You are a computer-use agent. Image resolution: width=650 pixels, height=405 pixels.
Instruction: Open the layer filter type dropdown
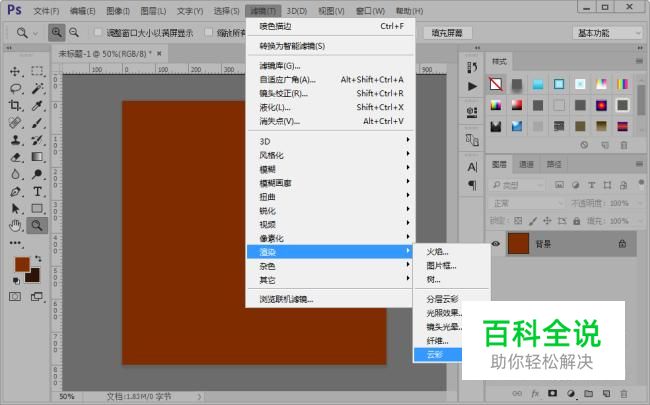point(517,185)
